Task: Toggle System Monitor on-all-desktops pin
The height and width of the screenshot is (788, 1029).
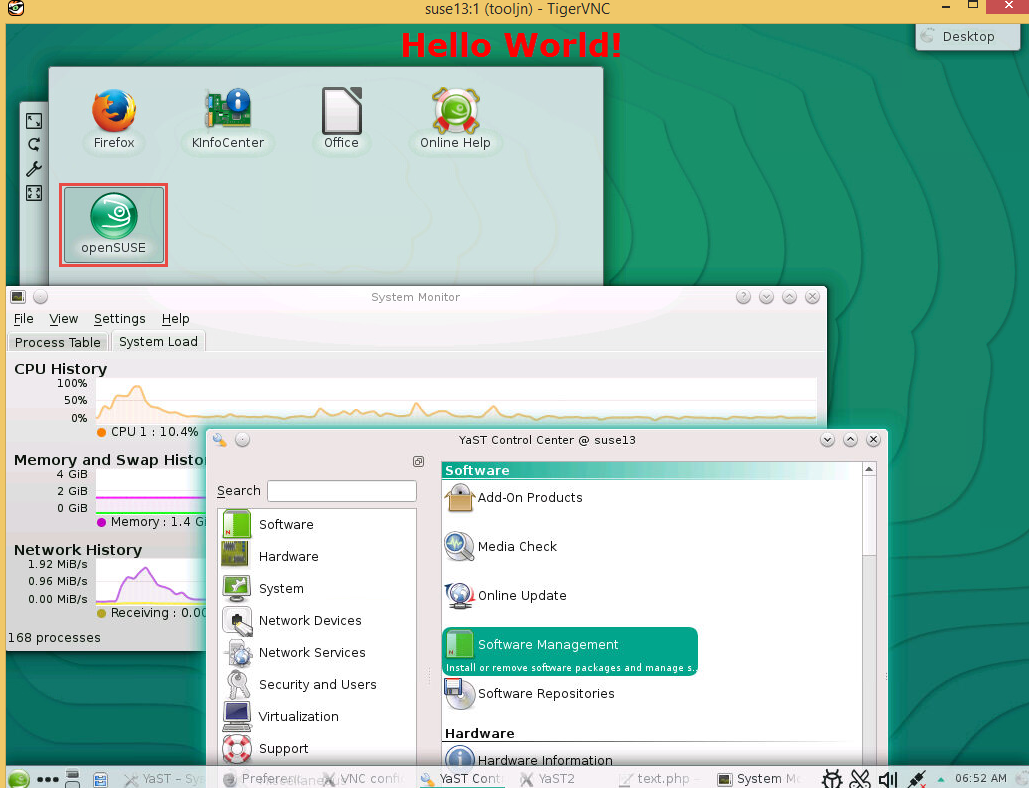Action: (41, 297)
